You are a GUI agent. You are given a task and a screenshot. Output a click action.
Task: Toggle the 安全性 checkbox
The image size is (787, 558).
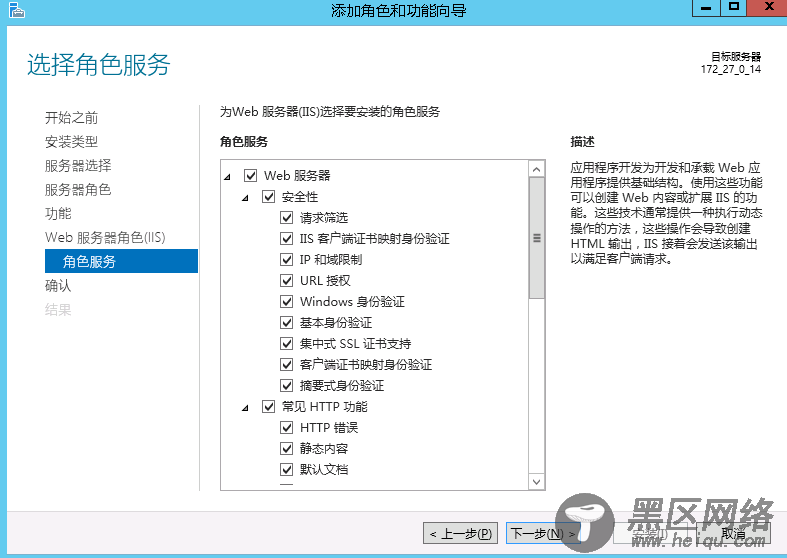tap(269, 197)
